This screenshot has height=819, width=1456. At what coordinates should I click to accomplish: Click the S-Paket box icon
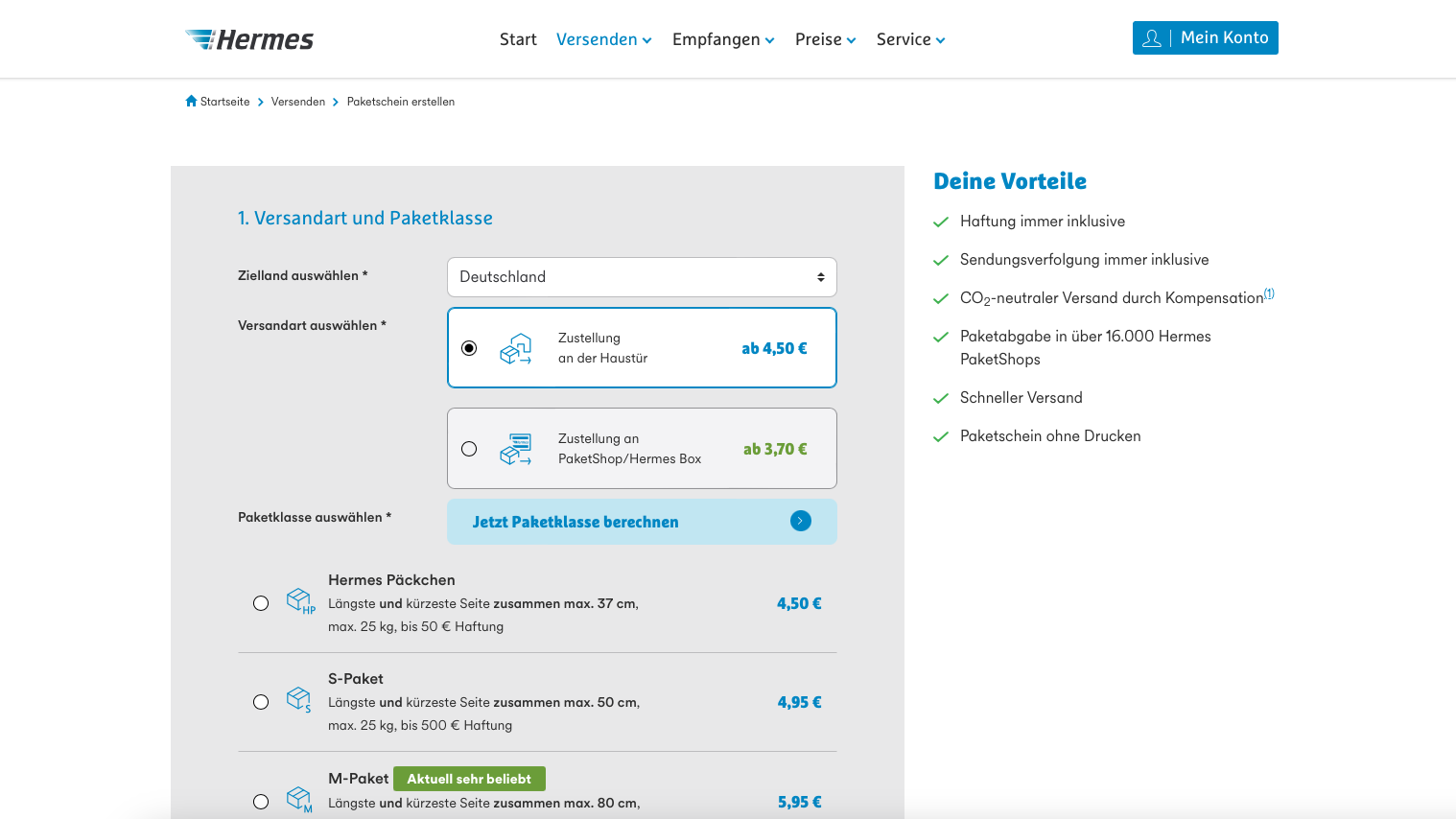[298, 699]
